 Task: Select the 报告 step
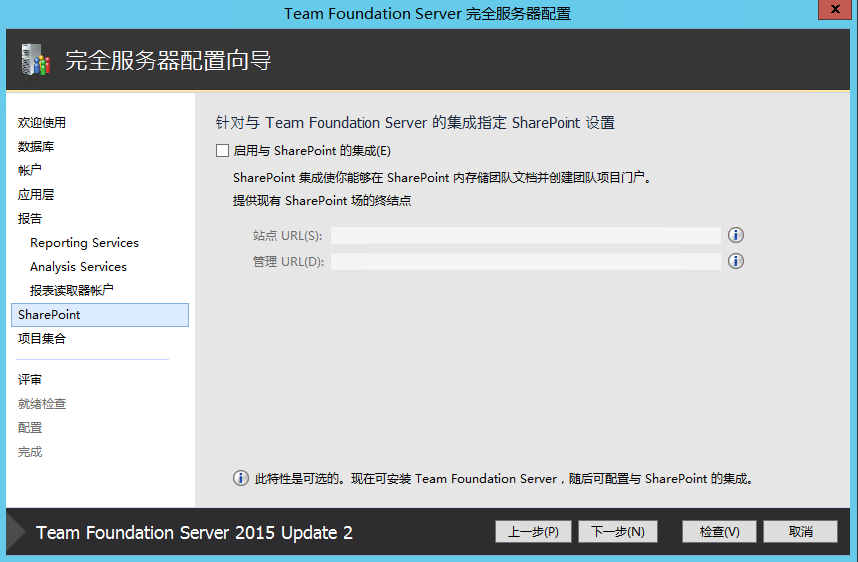pyautogui.click(x=30, y=218)
